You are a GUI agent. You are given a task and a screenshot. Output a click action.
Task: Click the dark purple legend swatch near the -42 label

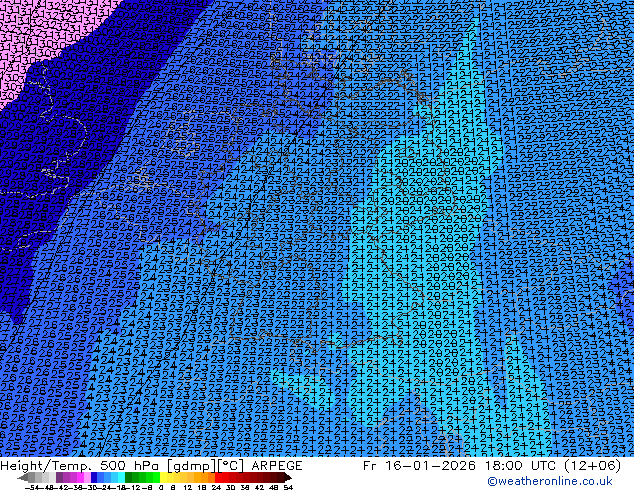[x=59, y=477]
